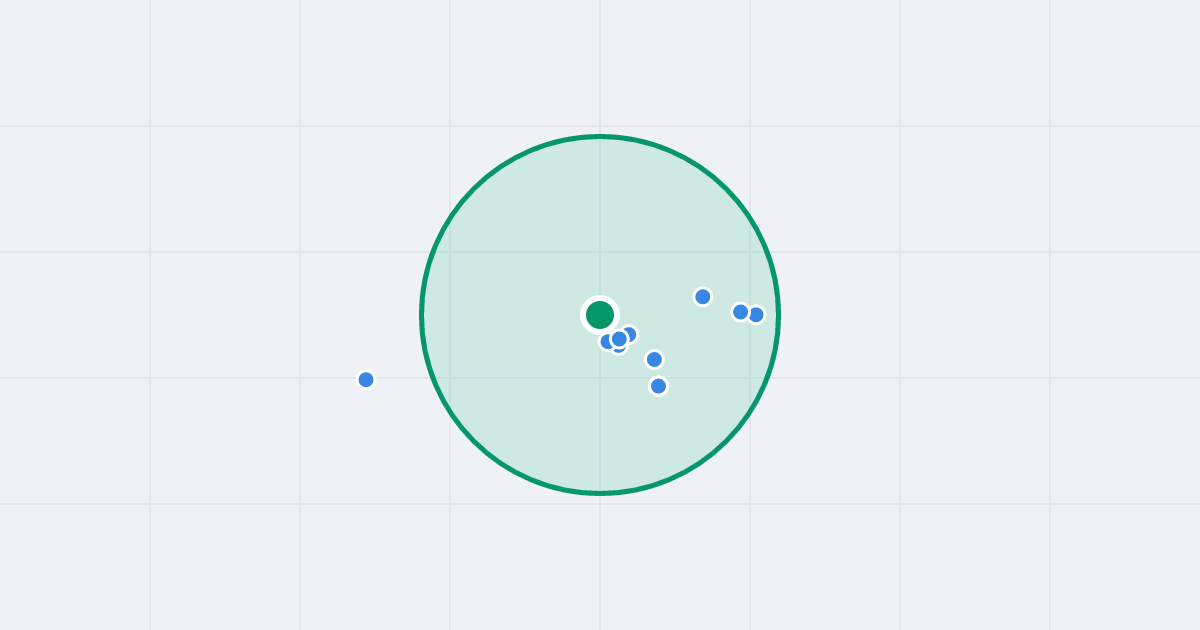Select the topmost blue dot inside the circle

pyautogui.click(x=703, y=297)
